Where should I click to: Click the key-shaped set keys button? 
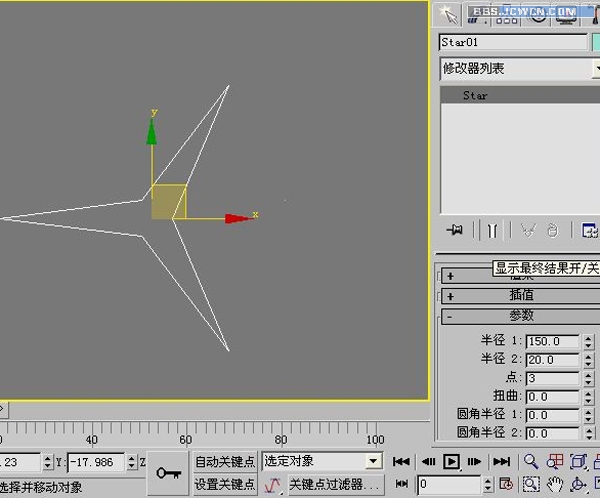pos(168,472)
